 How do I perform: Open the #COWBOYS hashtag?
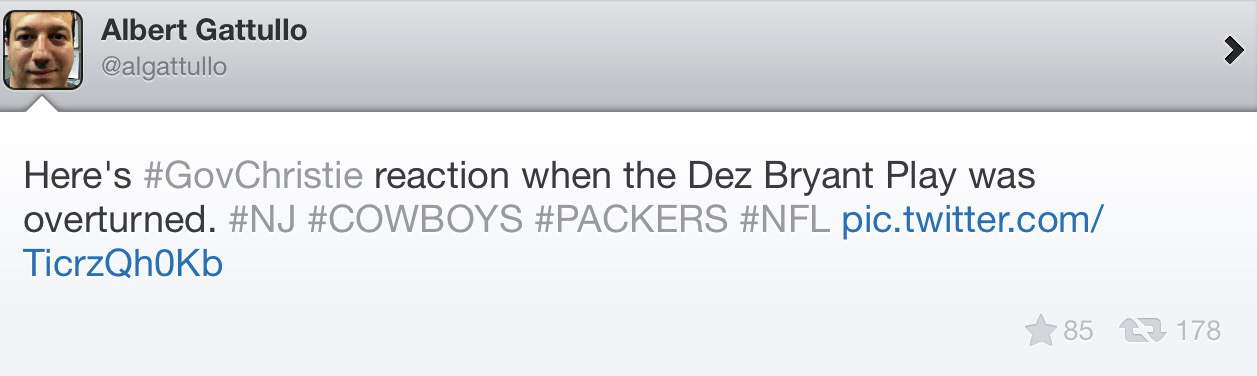(x=415, y=220)
